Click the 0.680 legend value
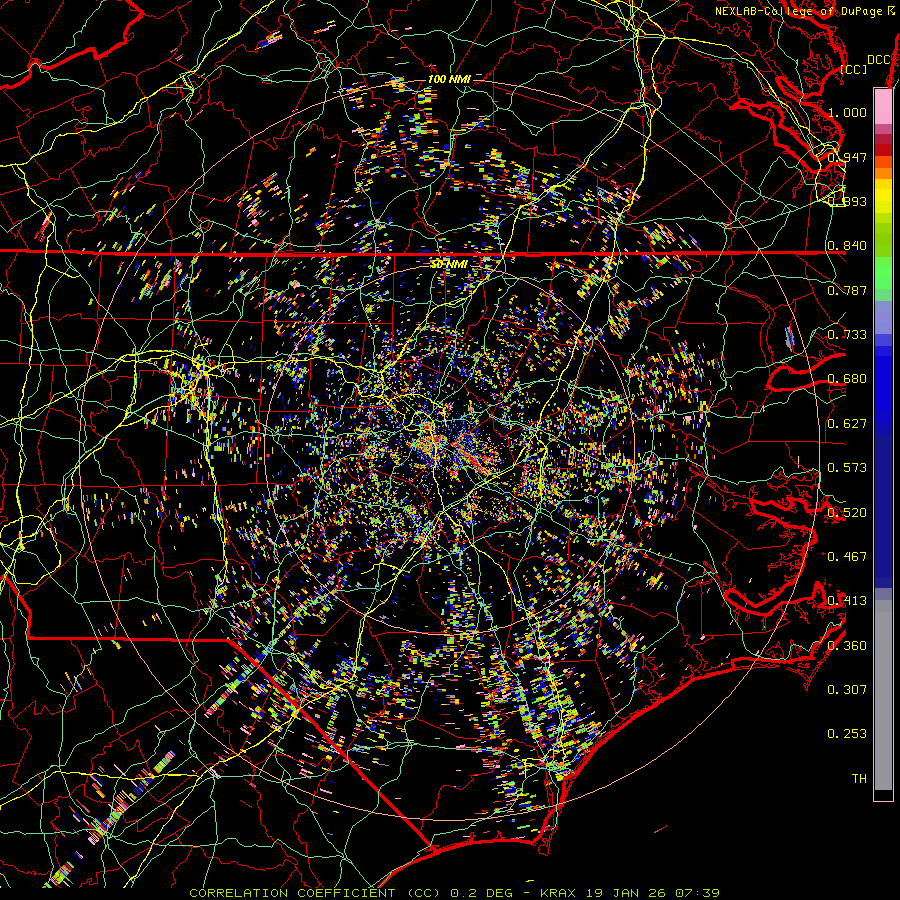The height and width of the screenshot is (900, 900). click(x=847, y=379)
